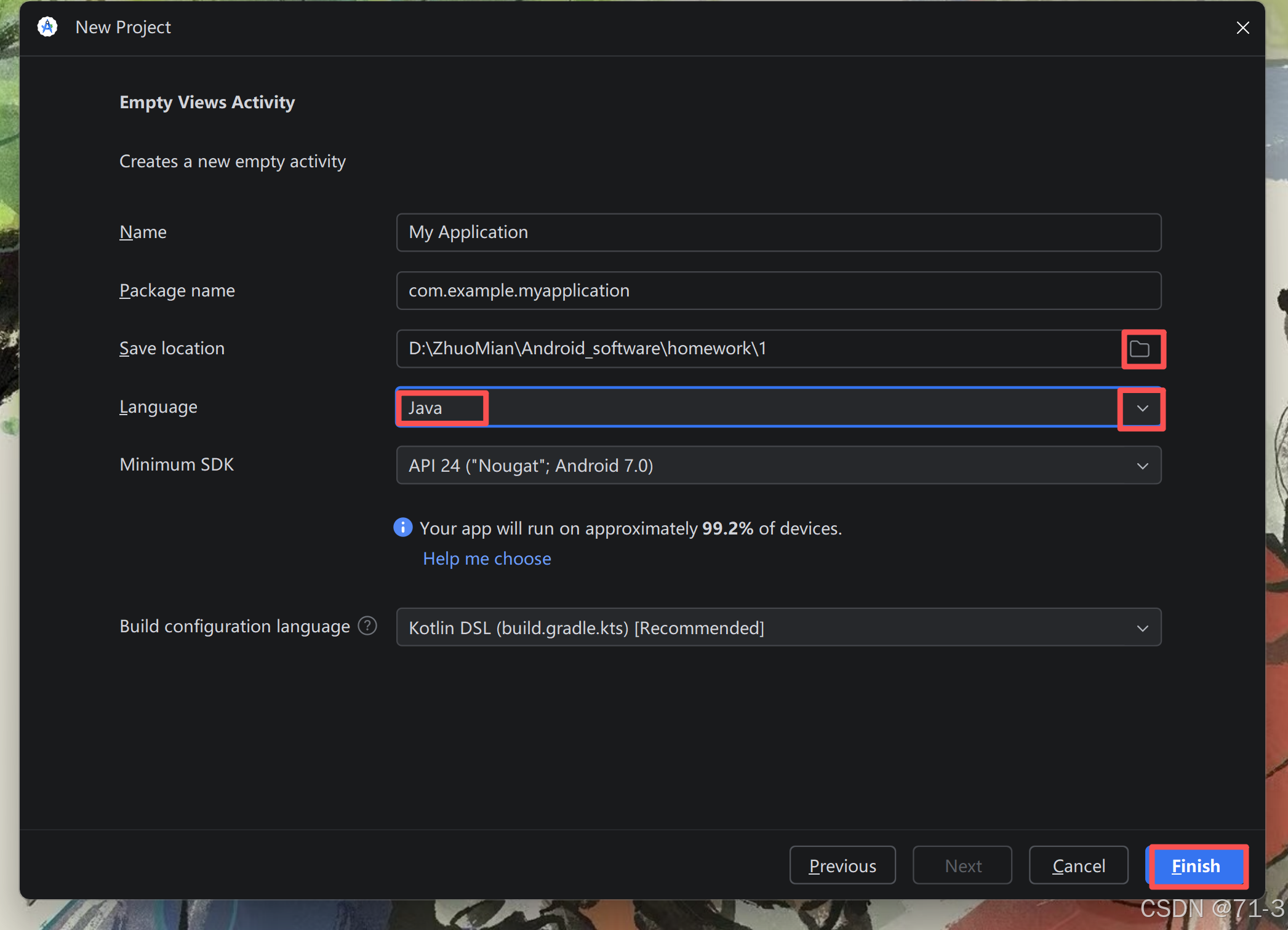Open the Help me choose link
Image resolution: width=1288 pixels, height=930 pixels.
(x=487, y=558)
